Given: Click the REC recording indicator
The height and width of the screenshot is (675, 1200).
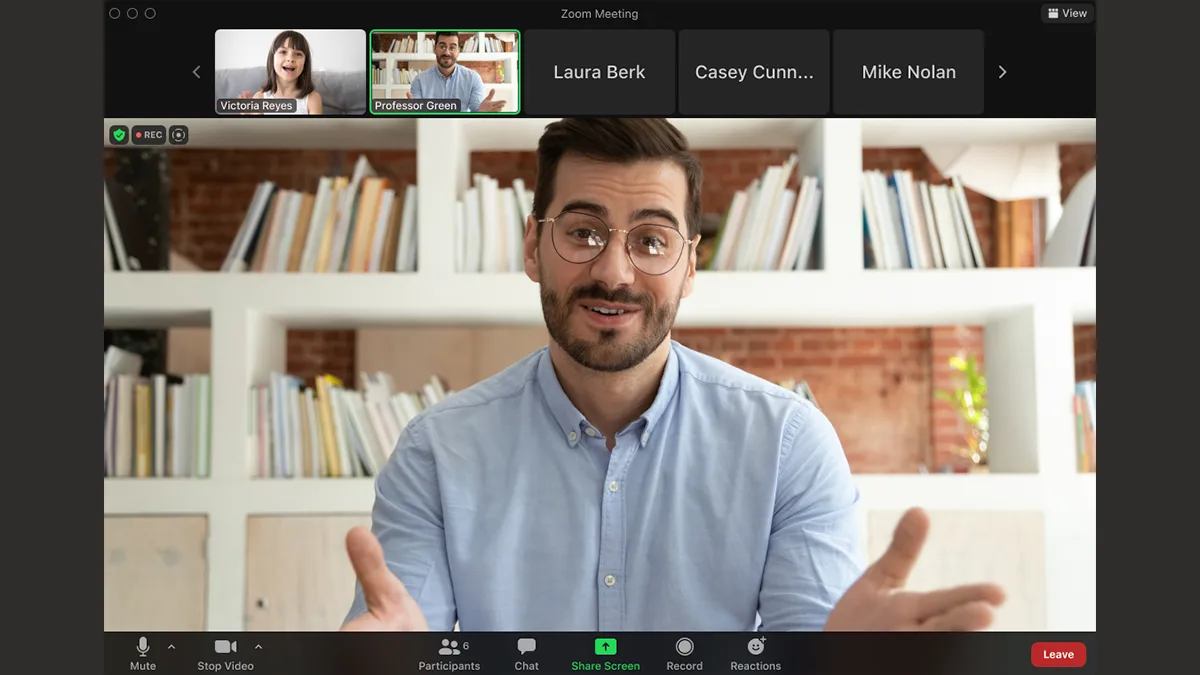Looking at the screenshot, I should (149, 135).
